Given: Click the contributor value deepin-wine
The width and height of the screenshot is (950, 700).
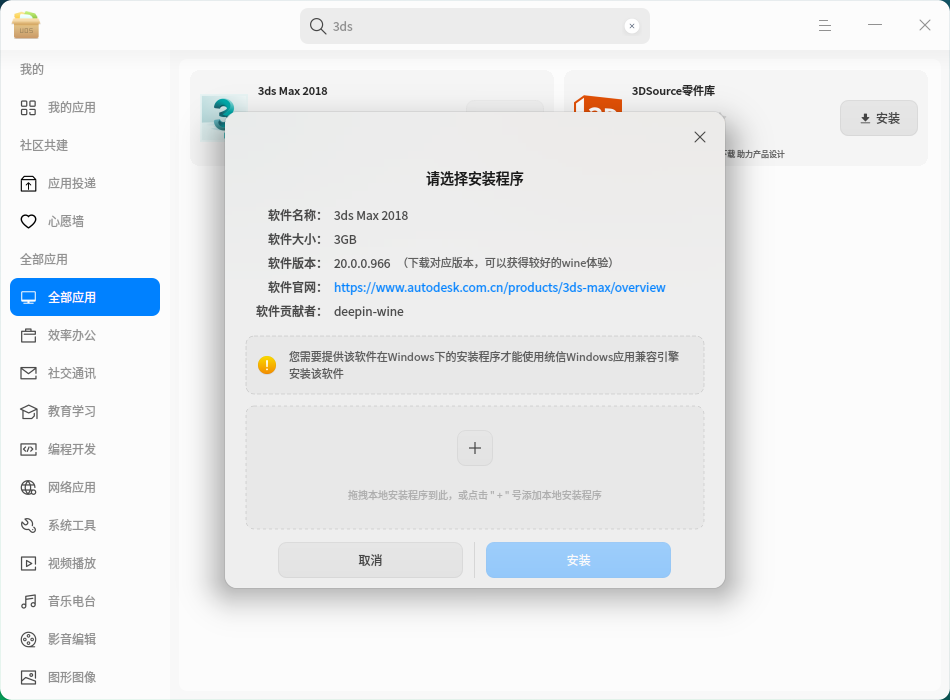Looking at the screenshot, I should click(368, 312).
